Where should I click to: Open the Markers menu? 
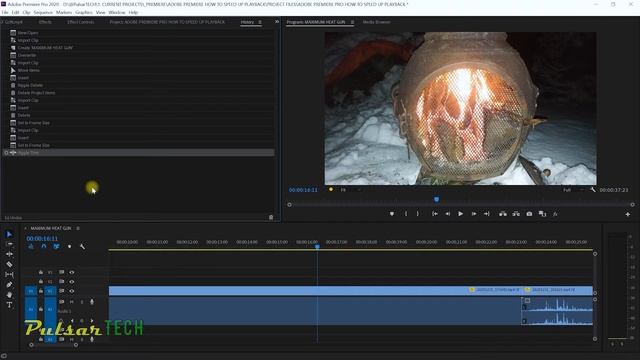(x=64, y=13)
